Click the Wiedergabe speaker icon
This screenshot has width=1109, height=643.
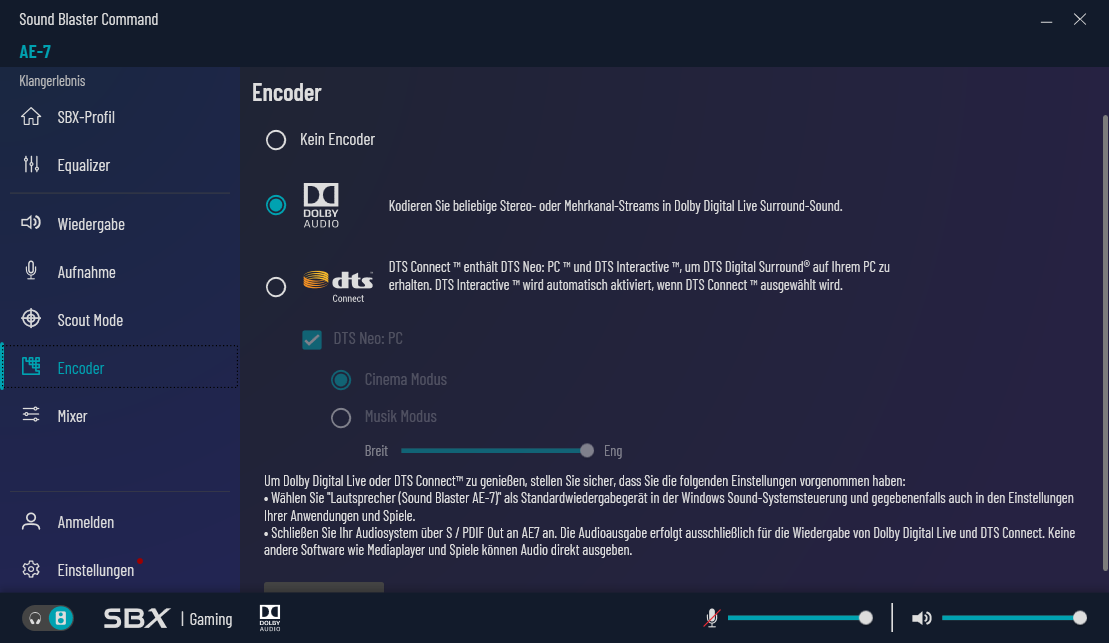point(31,224)
